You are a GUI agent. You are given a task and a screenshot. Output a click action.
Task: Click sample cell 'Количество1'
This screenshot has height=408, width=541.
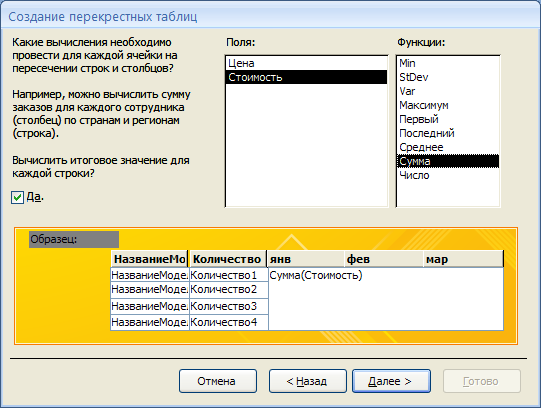point(229,275)
